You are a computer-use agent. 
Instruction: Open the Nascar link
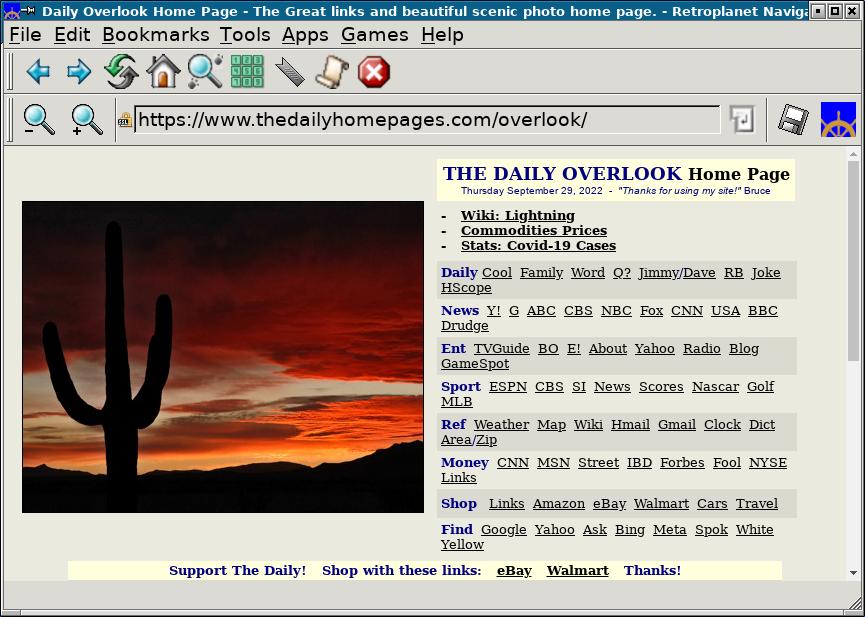(x=715, y=387)
